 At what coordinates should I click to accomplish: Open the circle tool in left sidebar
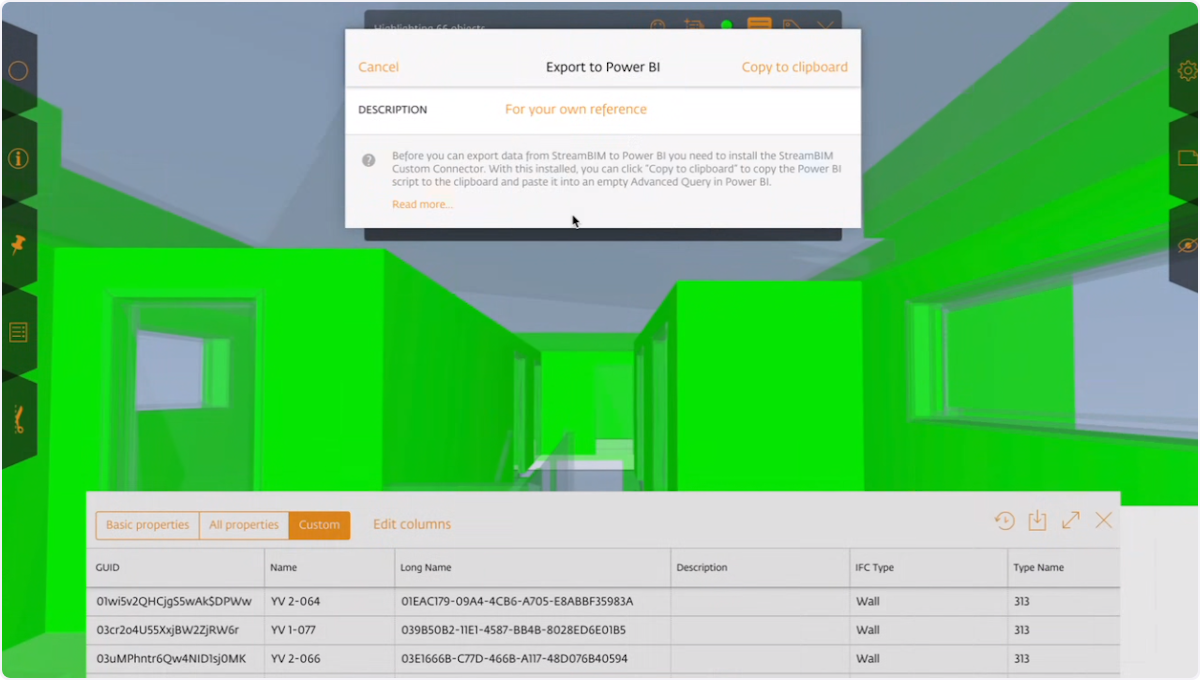coord(18,71)
